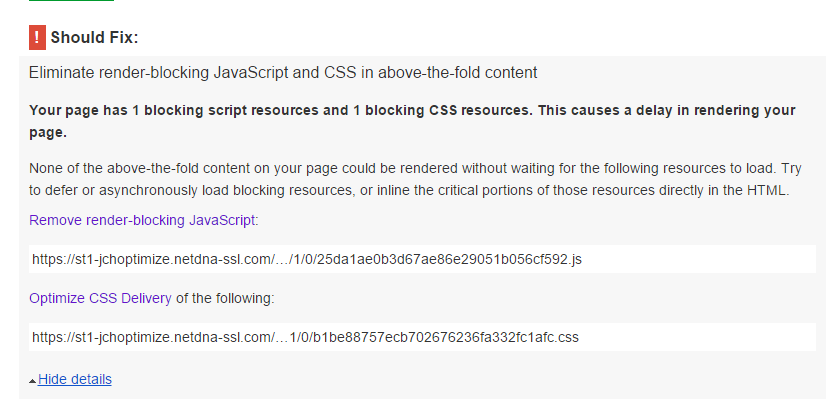Click empty white space right of .js URL
This screenshot has width=826, height=416.
tap(698, 259)
